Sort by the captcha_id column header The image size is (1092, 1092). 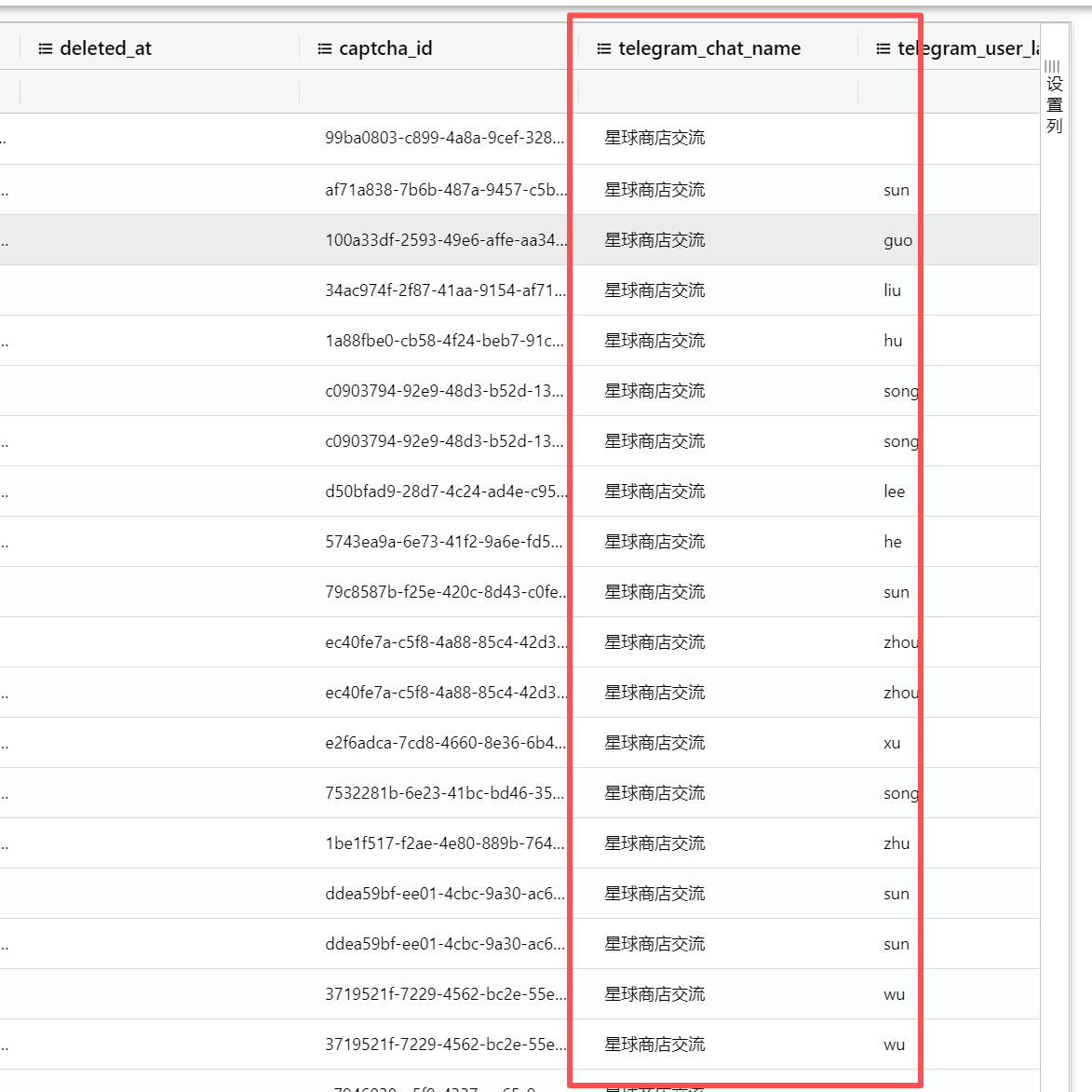(x=385, y=48)
